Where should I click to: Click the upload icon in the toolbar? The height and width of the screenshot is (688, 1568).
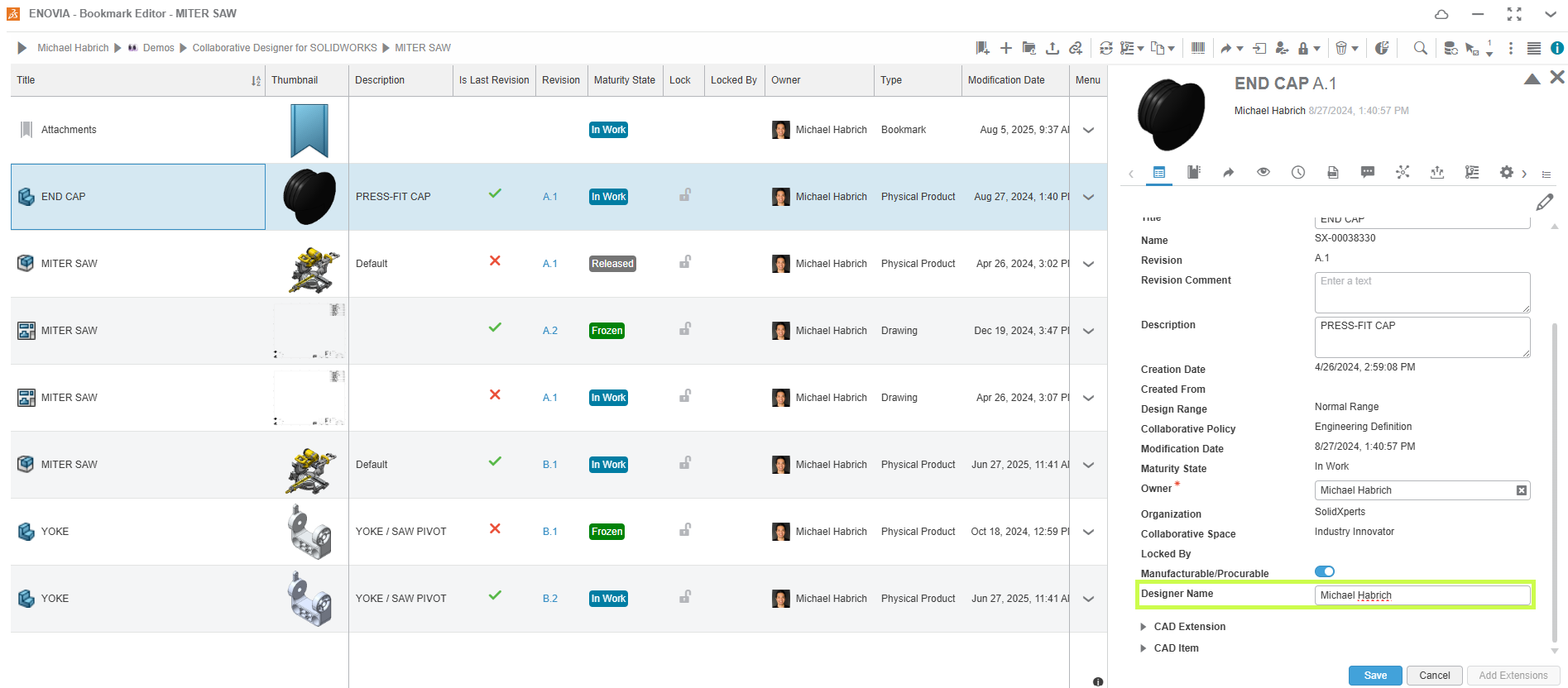pyautogui.click(x=1053, y=48)
